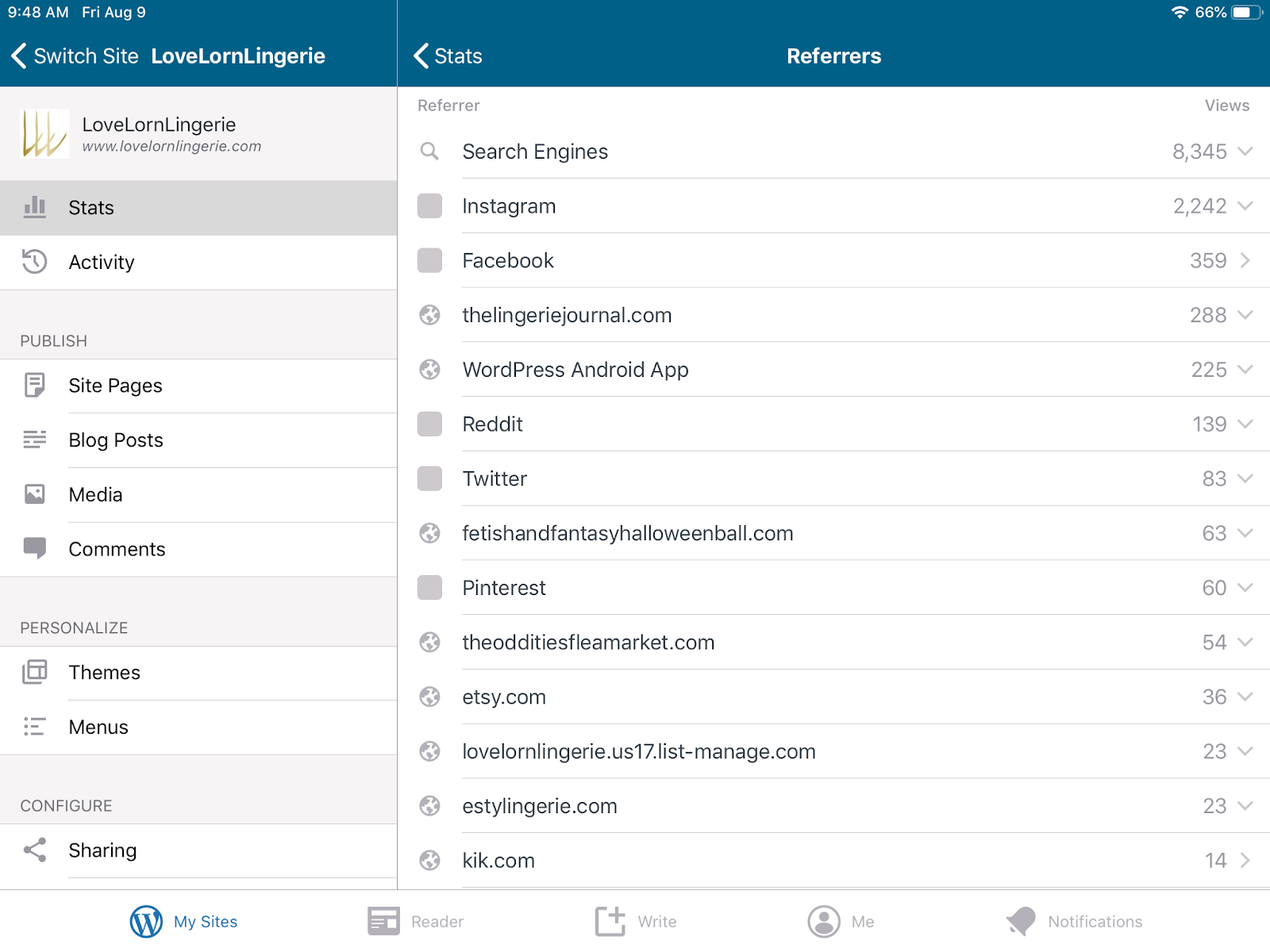Expand fetishandfantasyhalloweenball.com row chevron
The height and width of the screenshot is (952, 1270).
coord(1245,533)
